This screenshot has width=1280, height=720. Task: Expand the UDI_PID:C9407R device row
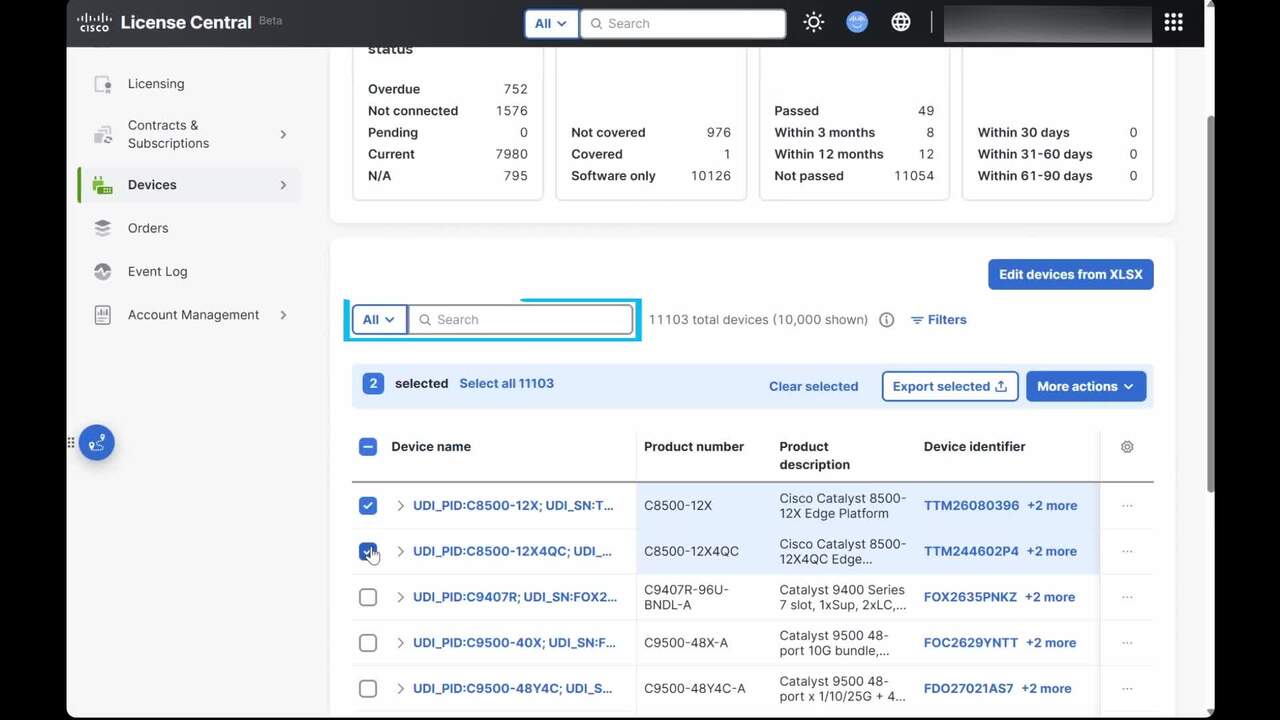[x=401, y=597]
